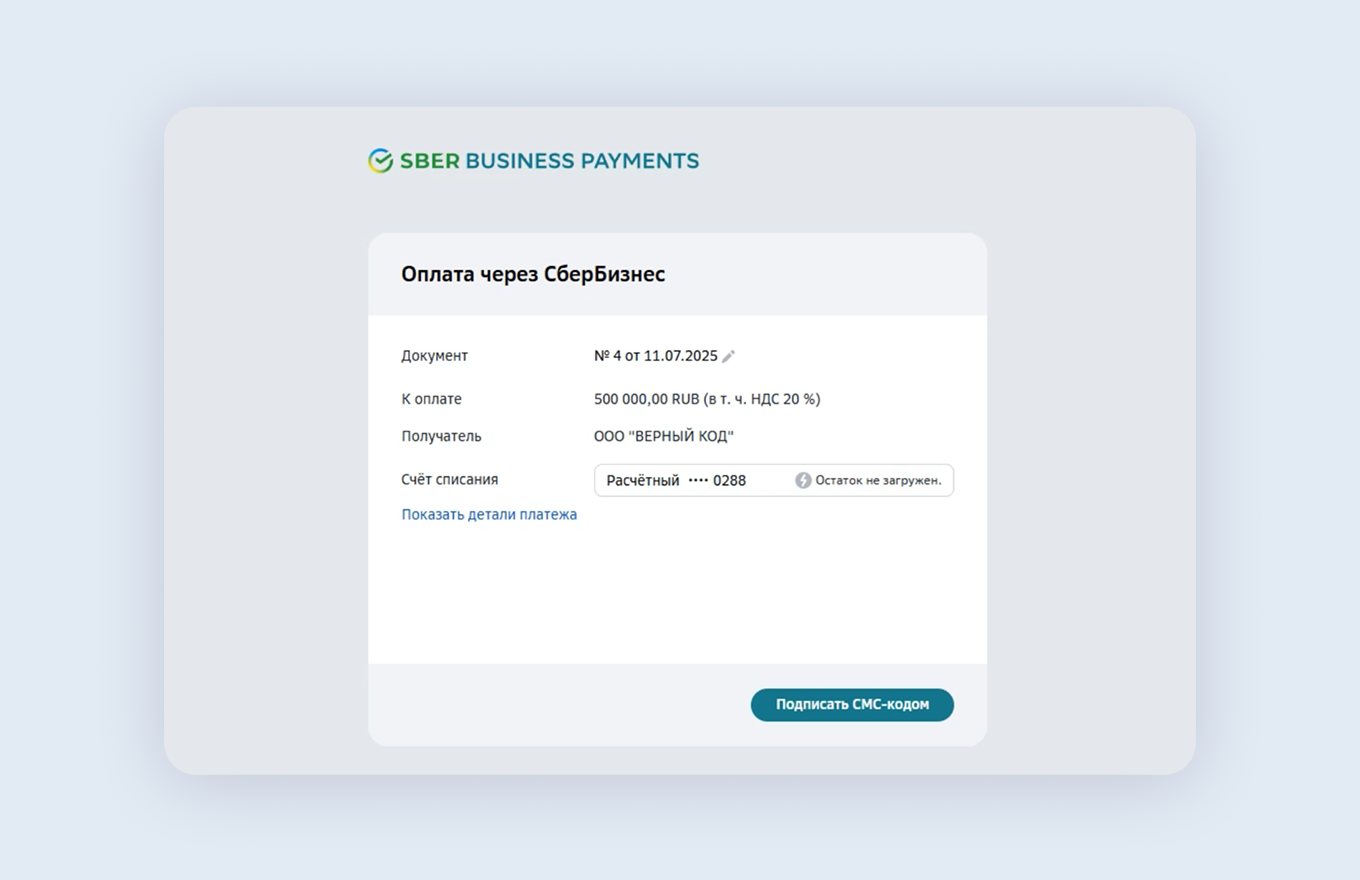1360x880 pixels.
Task: Open the Показать детали платежа link
Action: click(489, 515)
